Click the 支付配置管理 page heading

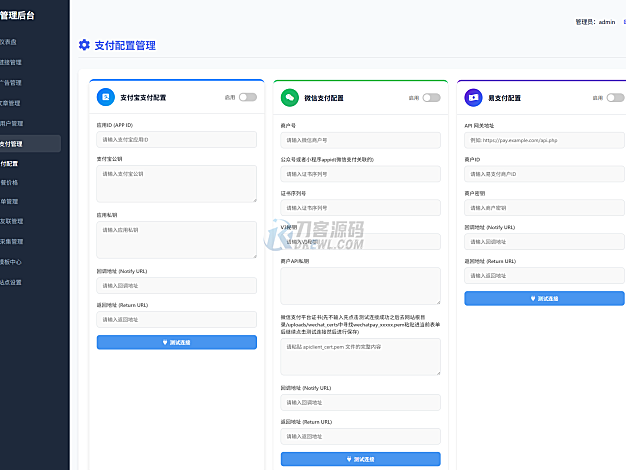tap(125, 45)
